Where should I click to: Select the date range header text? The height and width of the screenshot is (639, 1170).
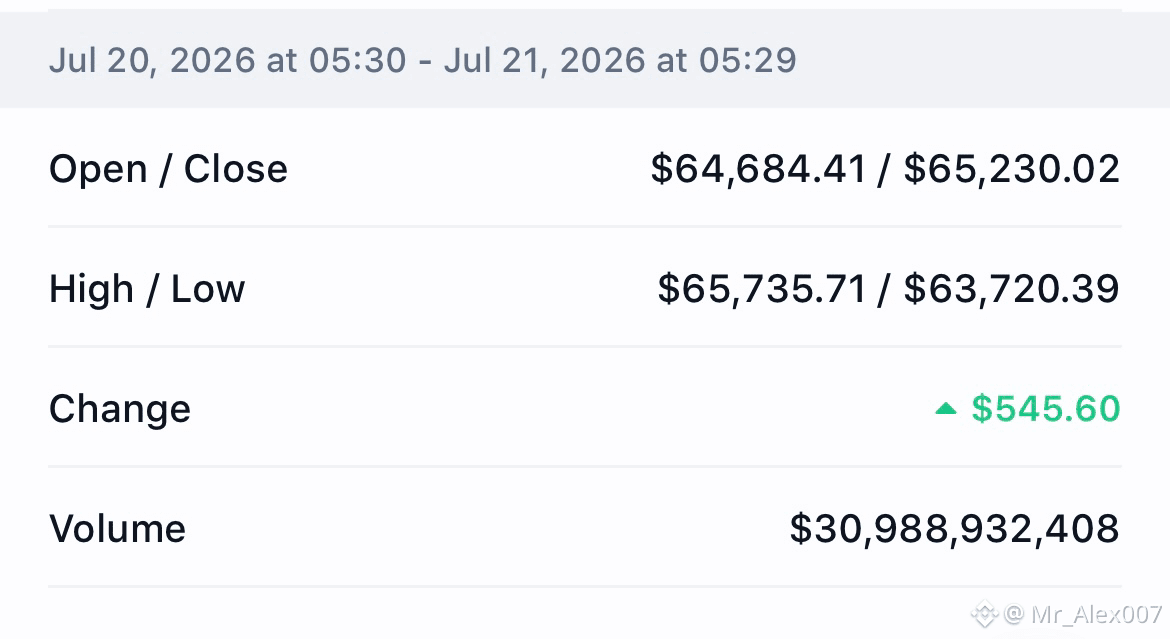[423, 60]
